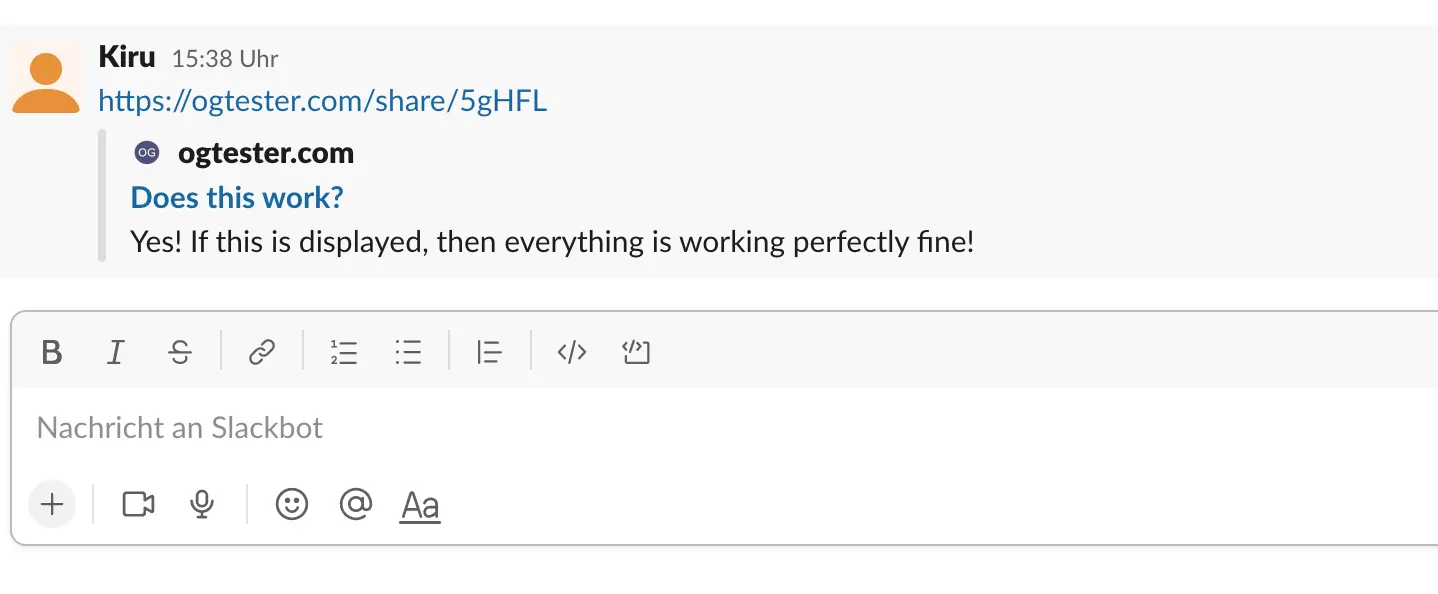Insert a code block
This screenshot has width=1438, height=594.
tap(636, 352)
